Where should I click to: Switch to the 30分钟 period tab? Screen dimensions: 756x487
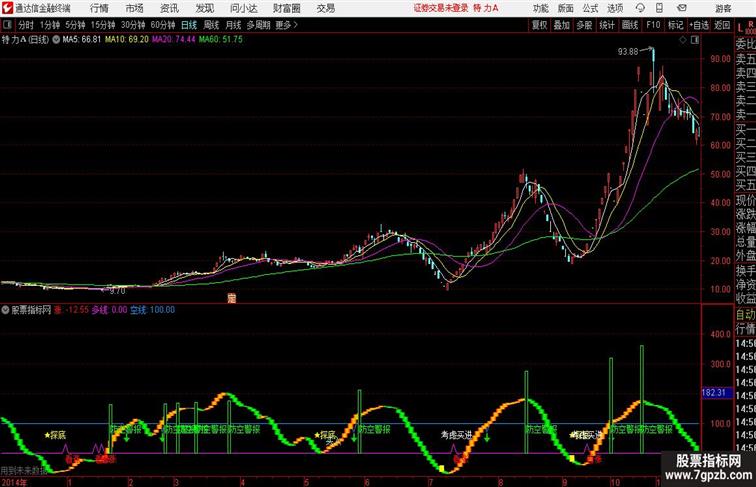(x=133, y=25)
